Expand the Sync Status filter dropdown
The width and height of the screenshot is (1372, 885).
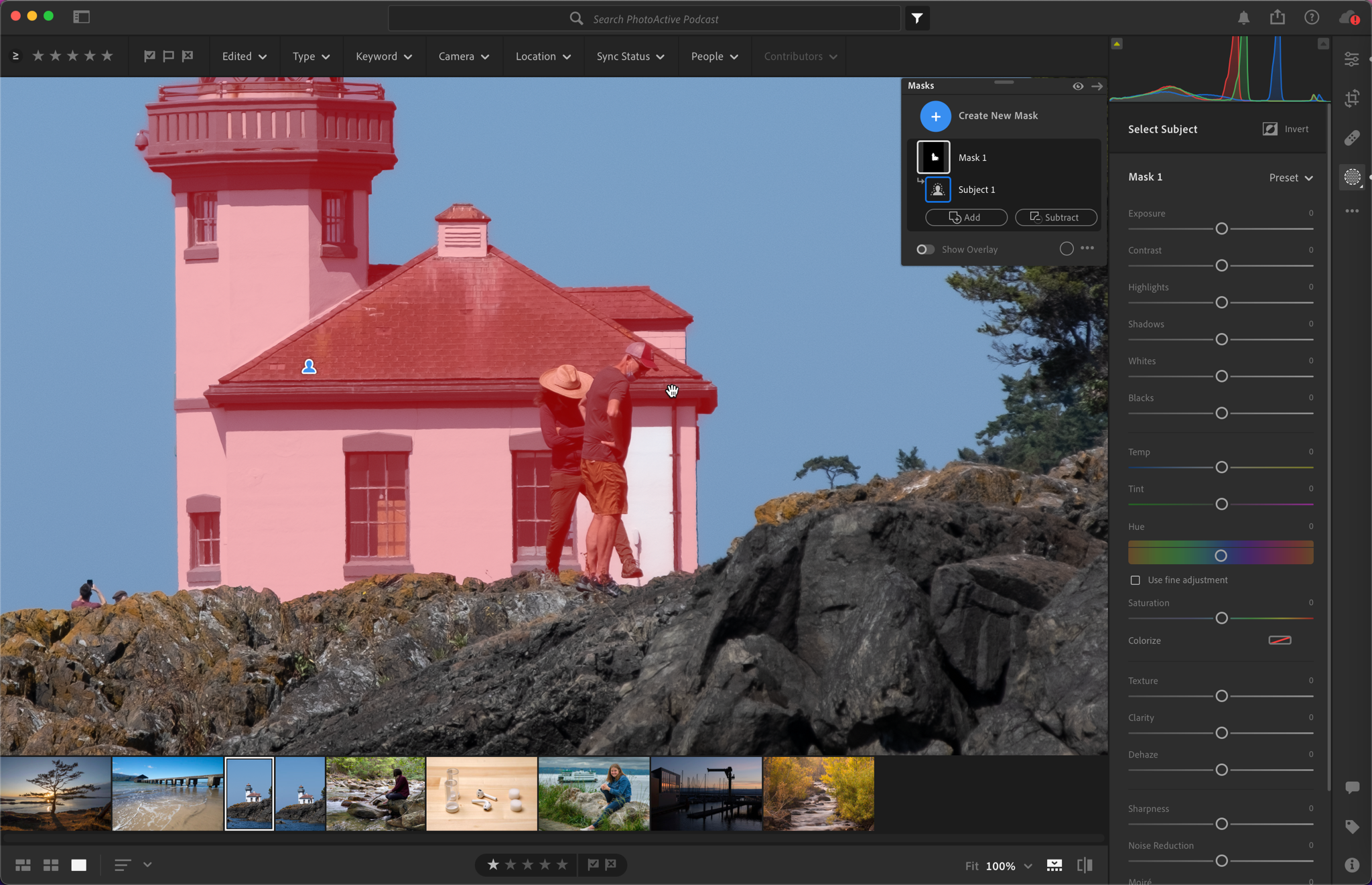[630, 57]
